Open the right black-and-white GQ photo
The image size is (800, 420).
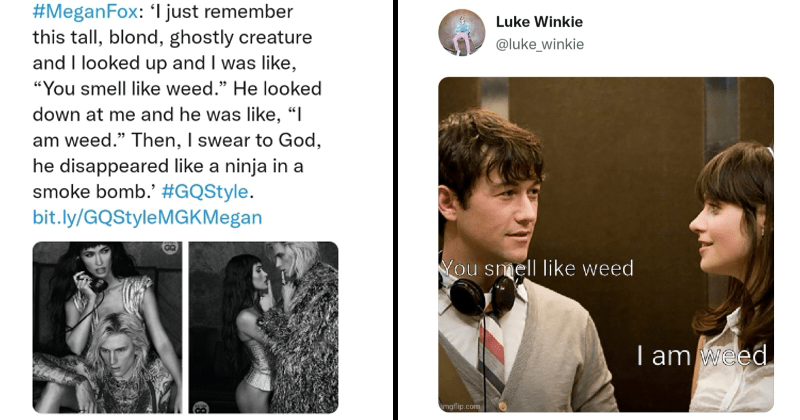[263, 327]
